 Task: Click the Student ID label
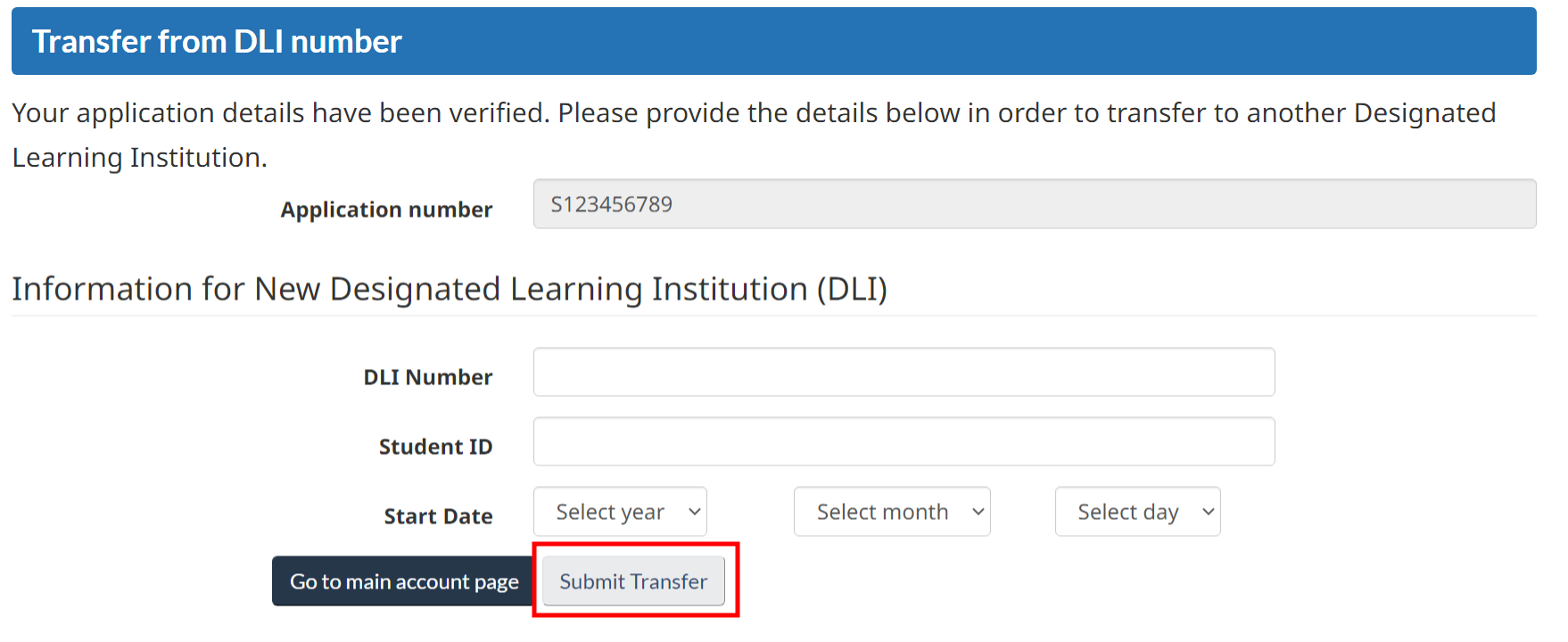tap(435, 447)
